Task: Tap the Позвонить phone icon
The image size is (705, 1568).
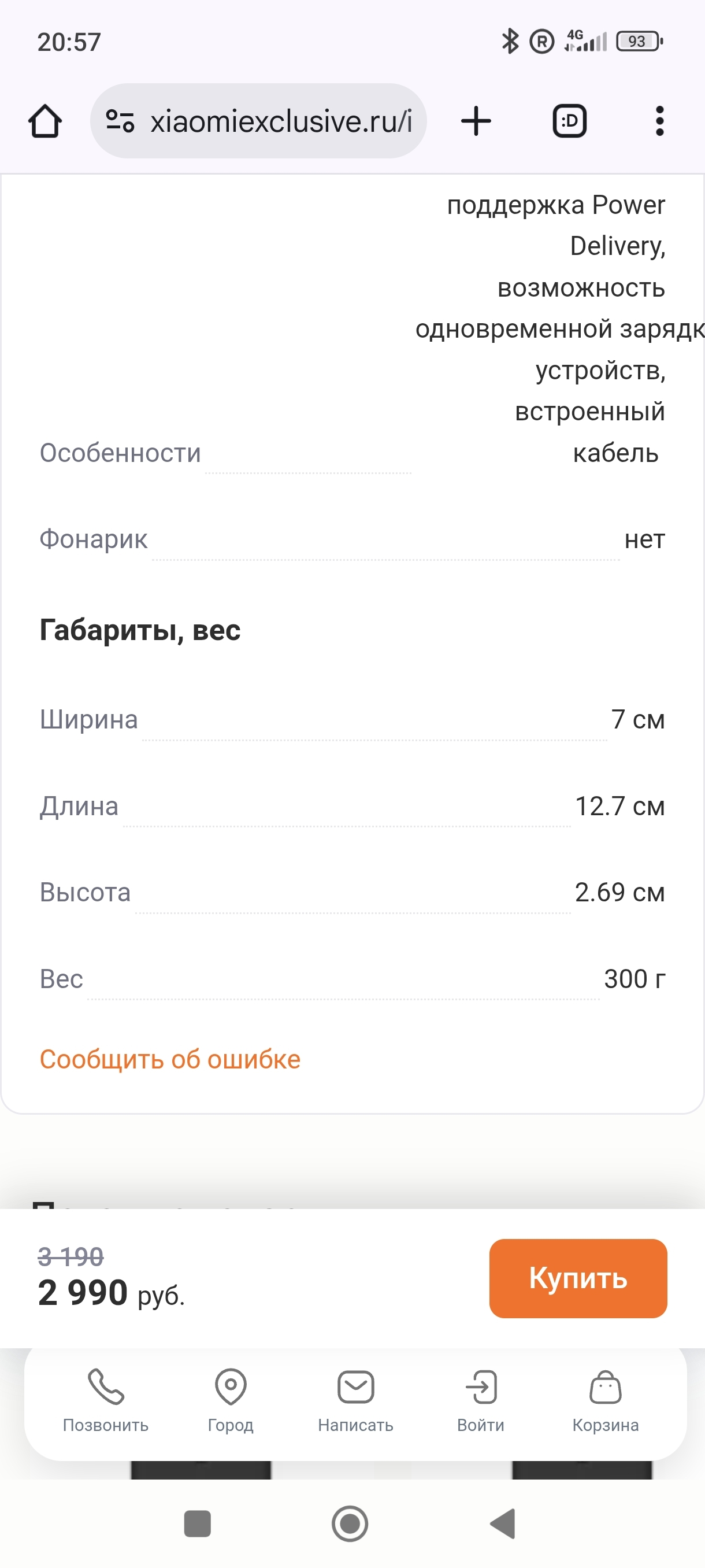Action: 106,1387
